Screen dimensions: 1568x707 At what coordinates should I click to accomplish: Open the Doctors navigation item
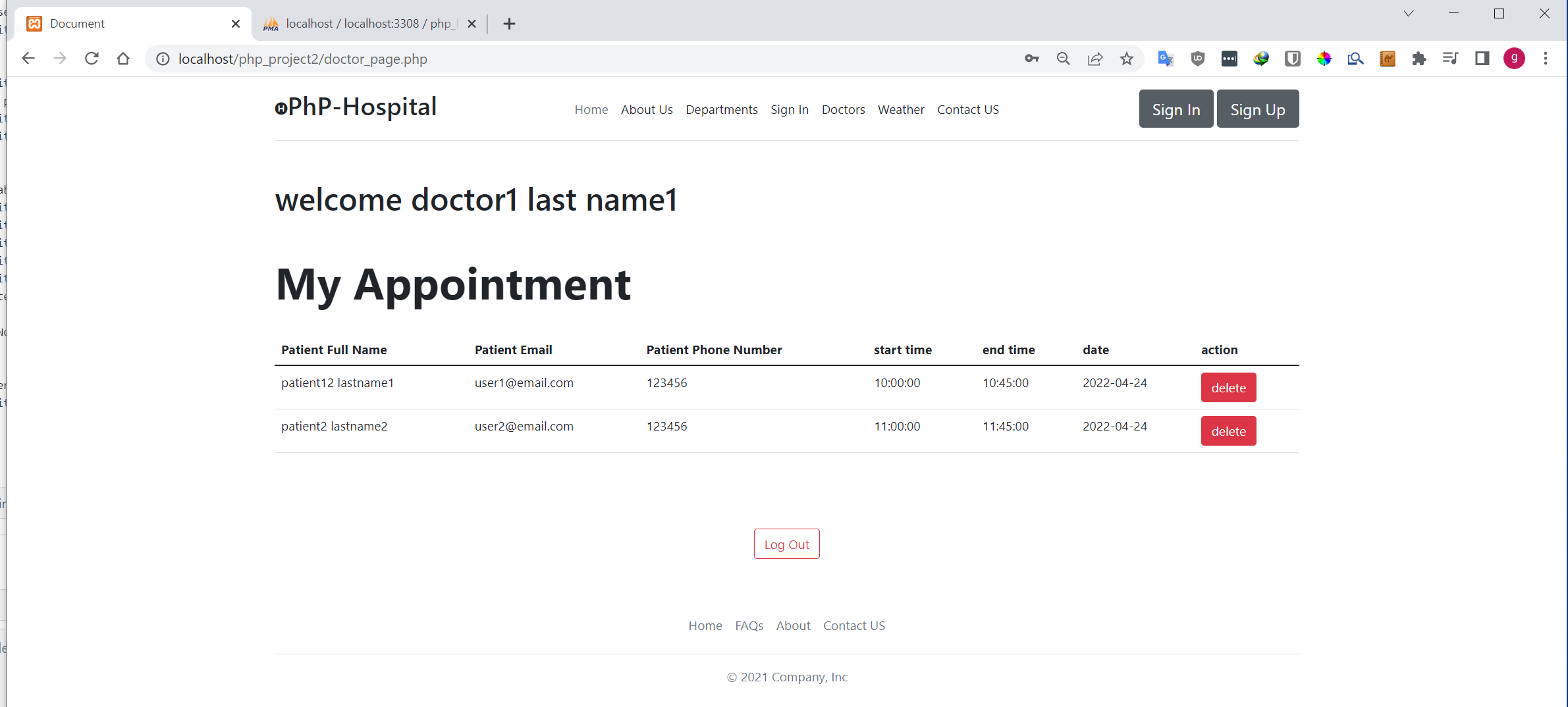pyautogui.click(x=843, y=109)
